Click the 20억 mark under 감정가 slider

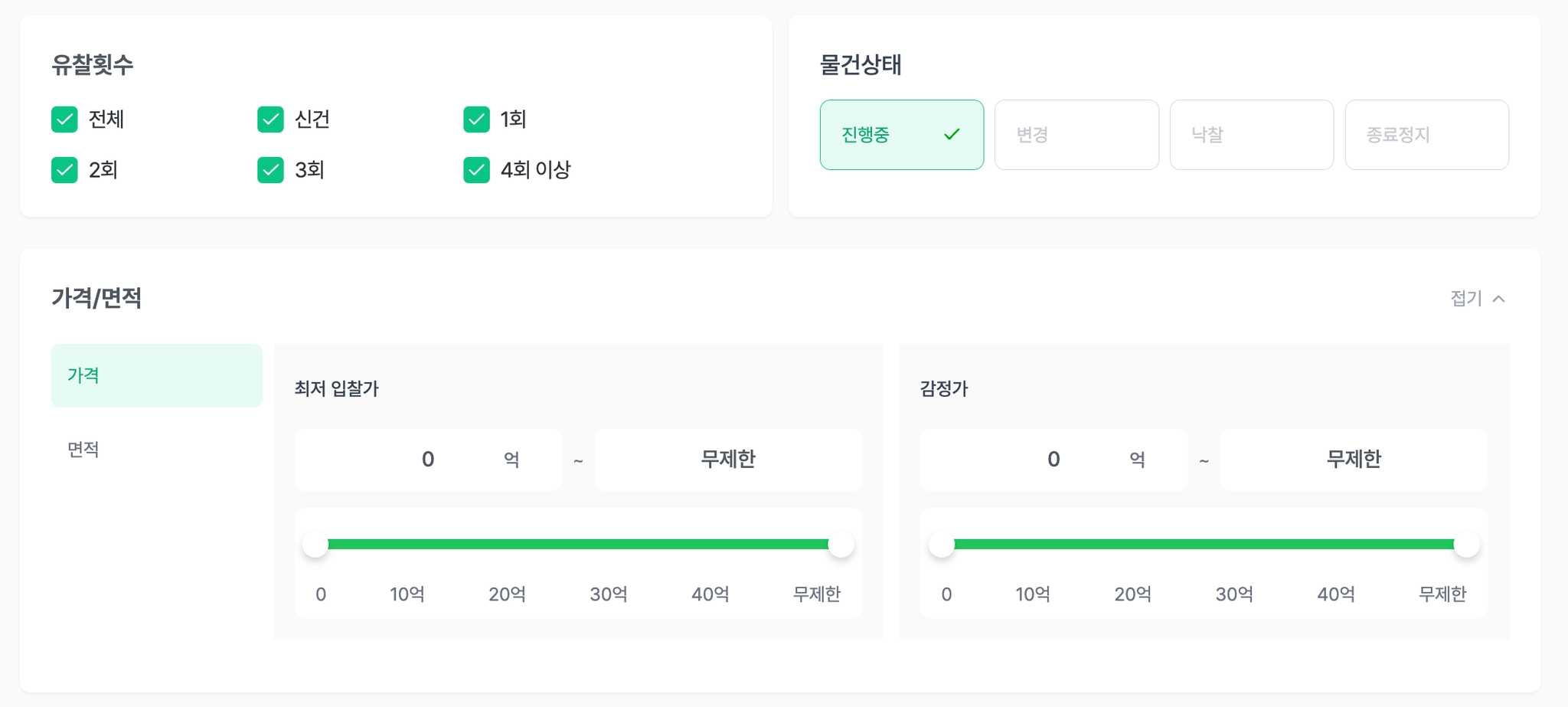pyautogui.click(x=1132, y=594)
